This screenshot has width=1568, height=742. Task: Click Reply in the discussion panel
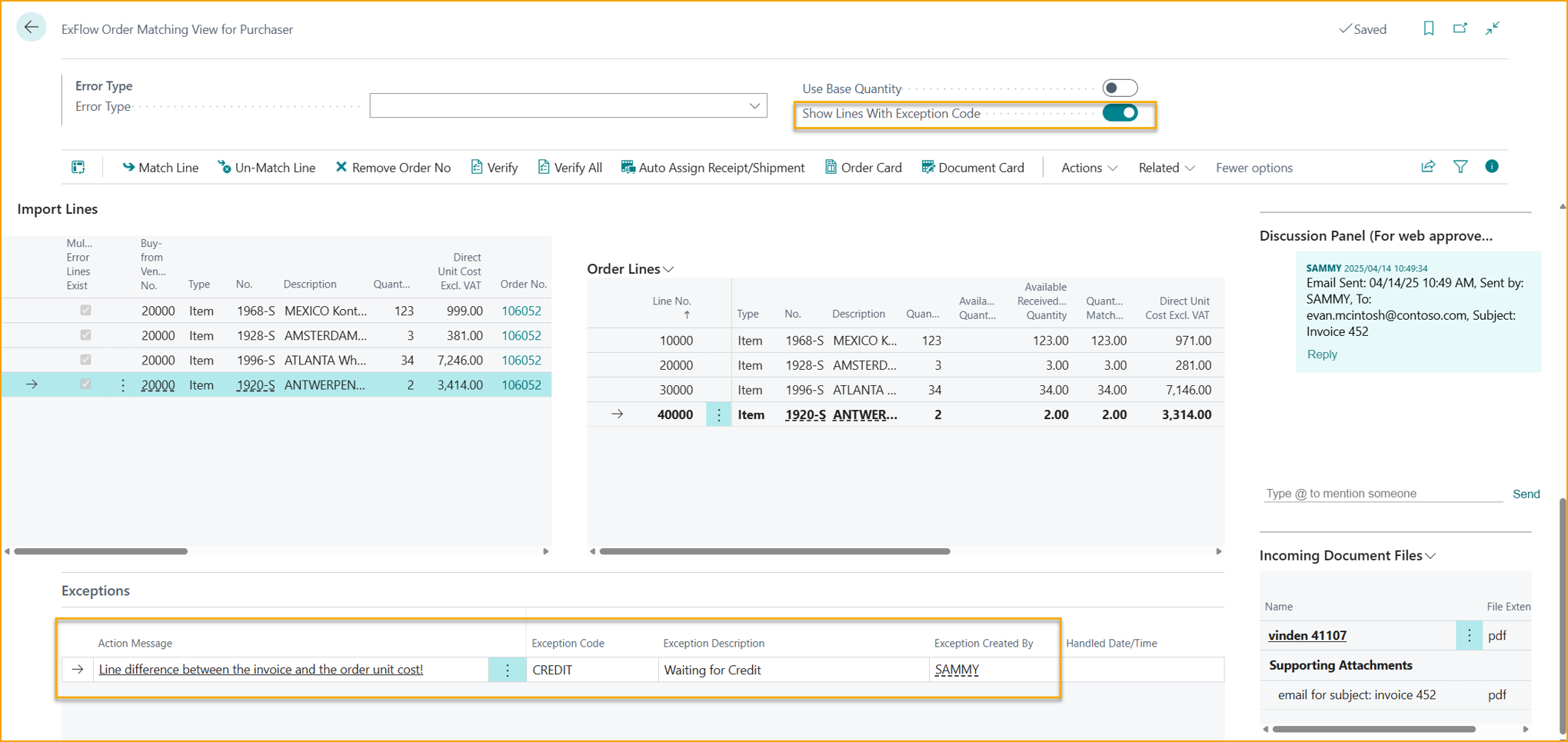point(1321,354)
